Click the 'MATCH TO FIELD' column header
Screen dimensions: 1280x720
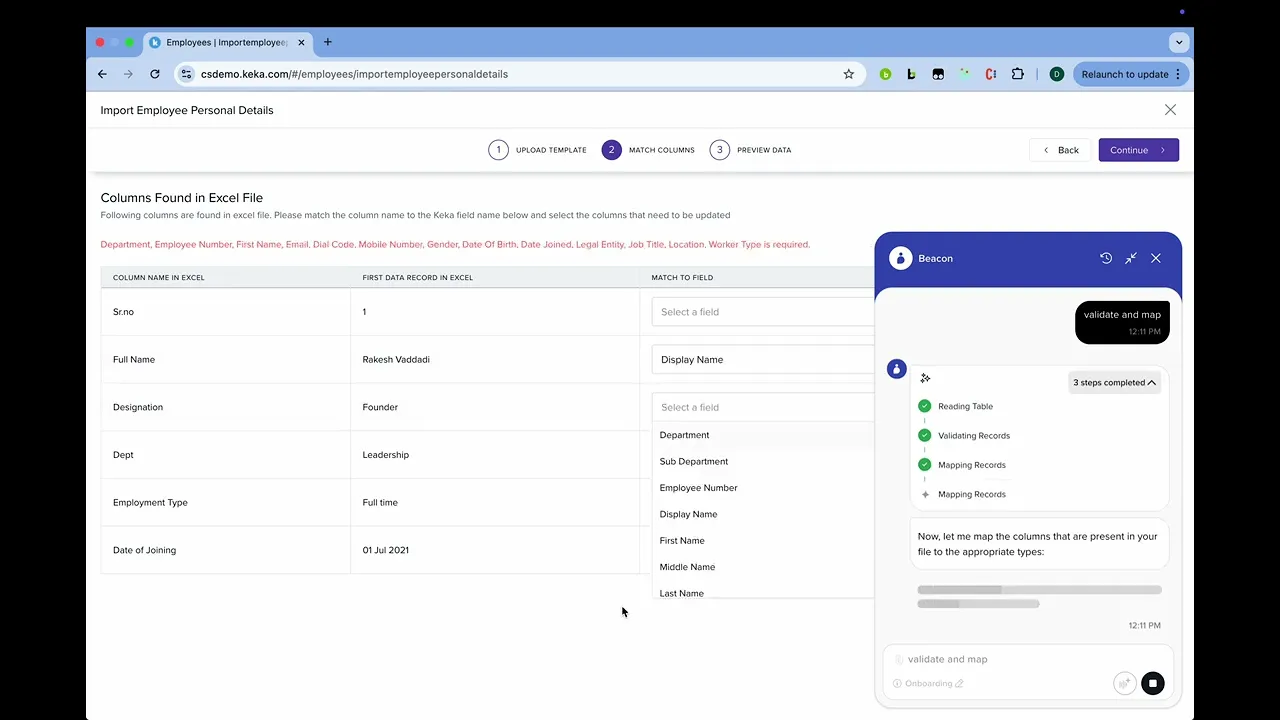coord(682,277)
